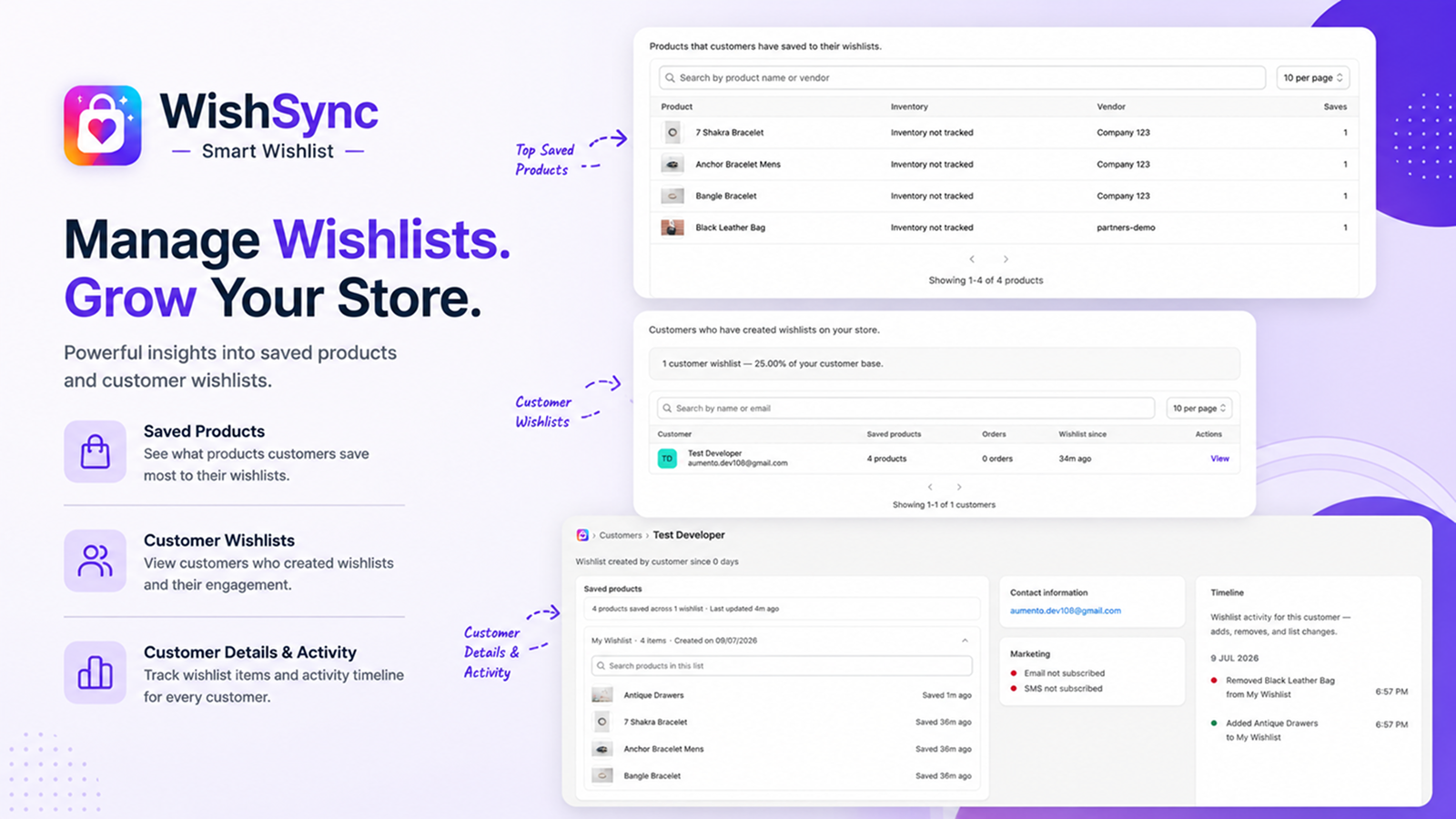This screenshot has width=1456, height=819.
Task: Go to previous page of customers table
Action: pyautogui.click(x=930, y=487)
